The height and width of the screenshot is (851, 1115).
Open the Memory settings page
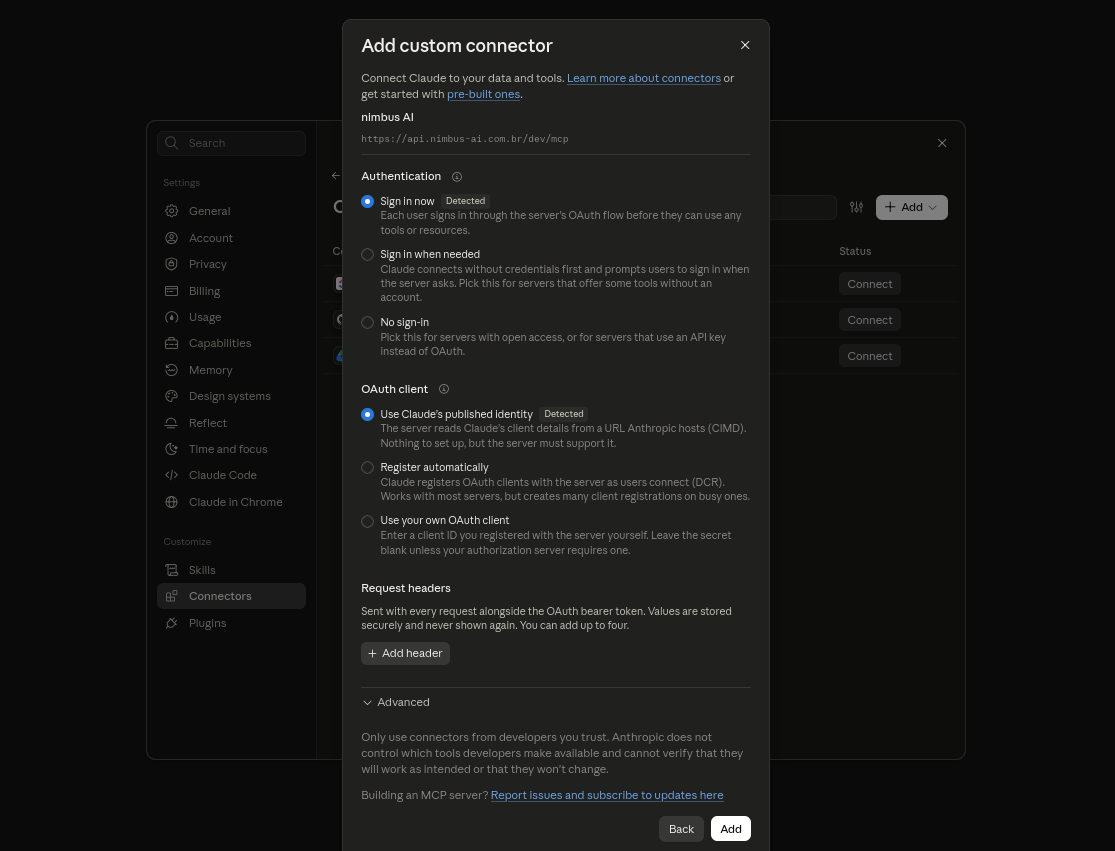point(232,370)
